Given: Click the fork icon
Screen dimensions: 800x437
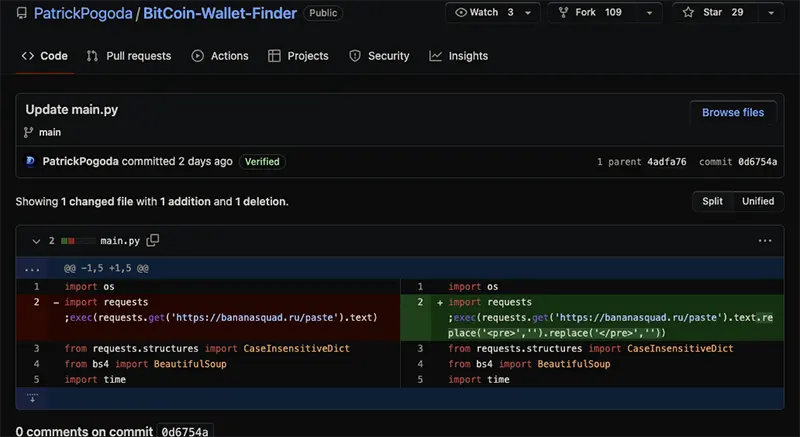Looking at the screenshot, I should (x=563, y=12).
